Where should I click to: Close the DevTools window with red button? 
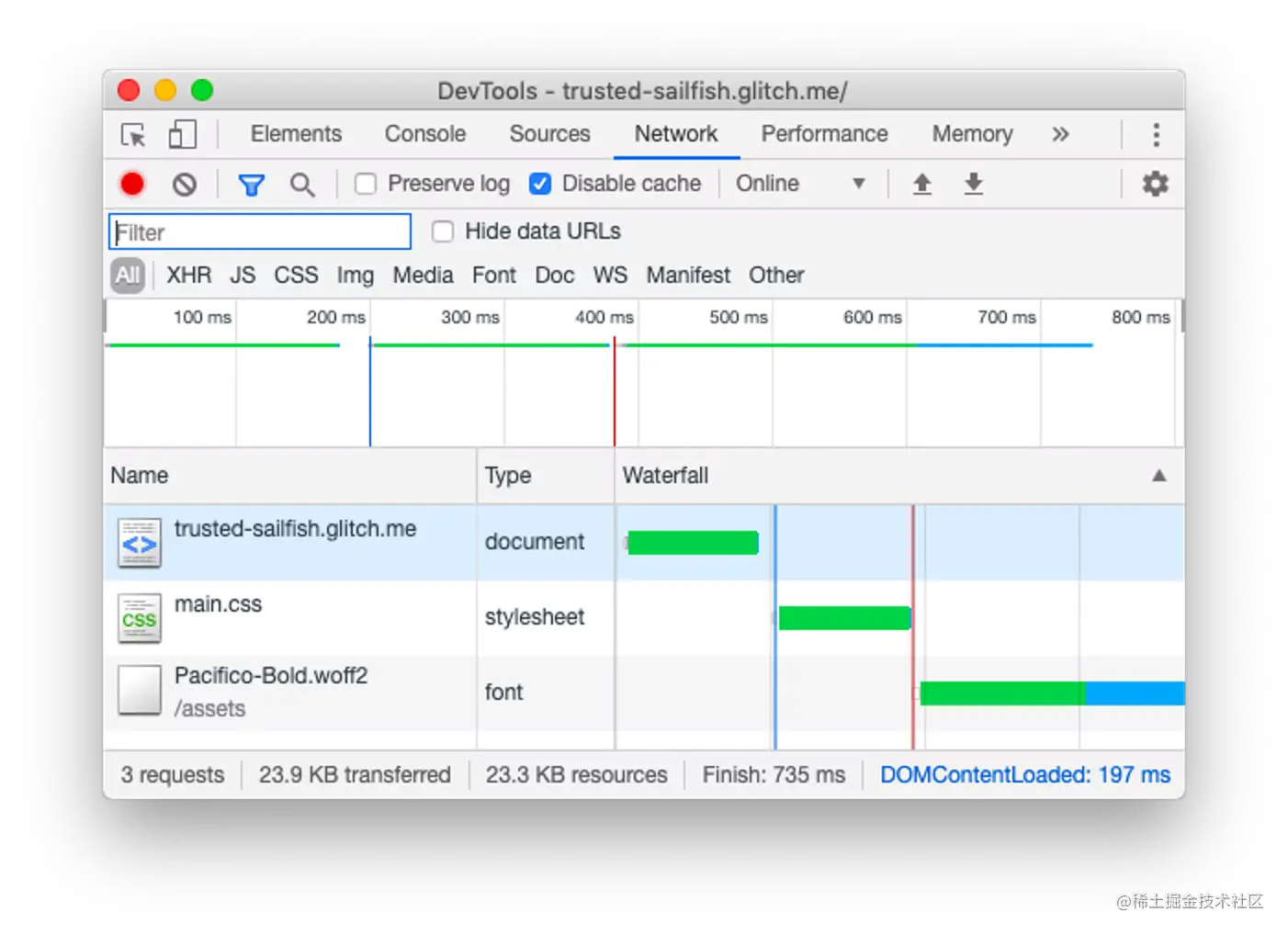[129, 90]
